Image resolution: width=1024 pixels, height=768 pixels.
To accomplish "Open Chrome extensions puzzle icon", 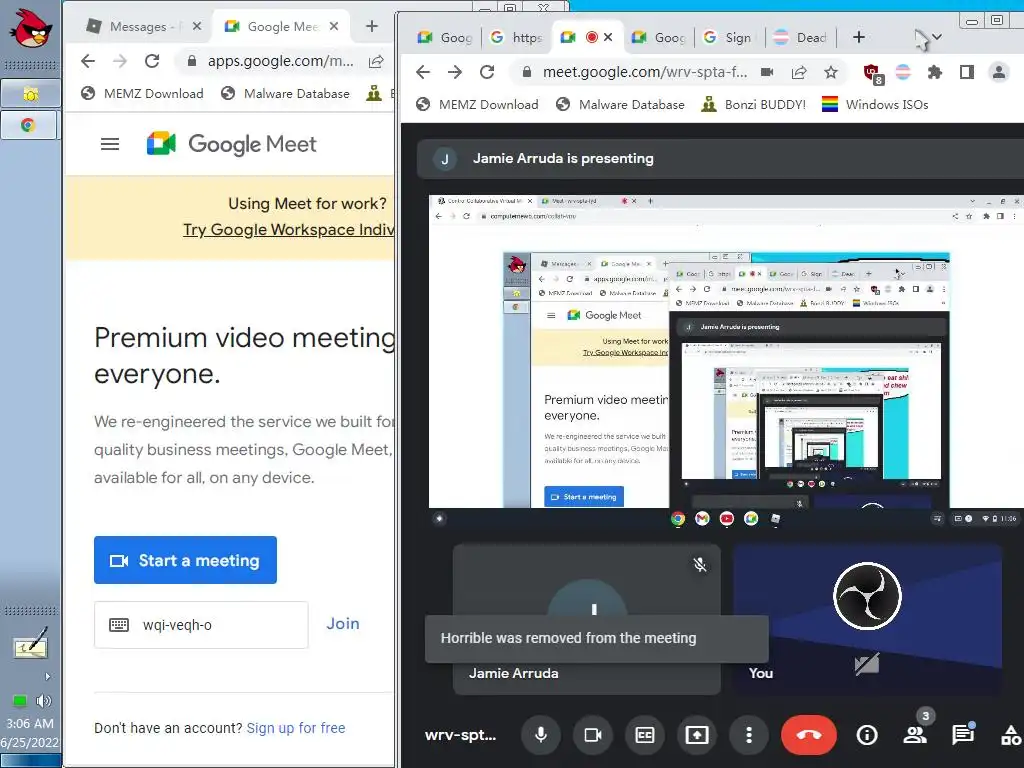I will pyautogui.click(x=935, y=72).
